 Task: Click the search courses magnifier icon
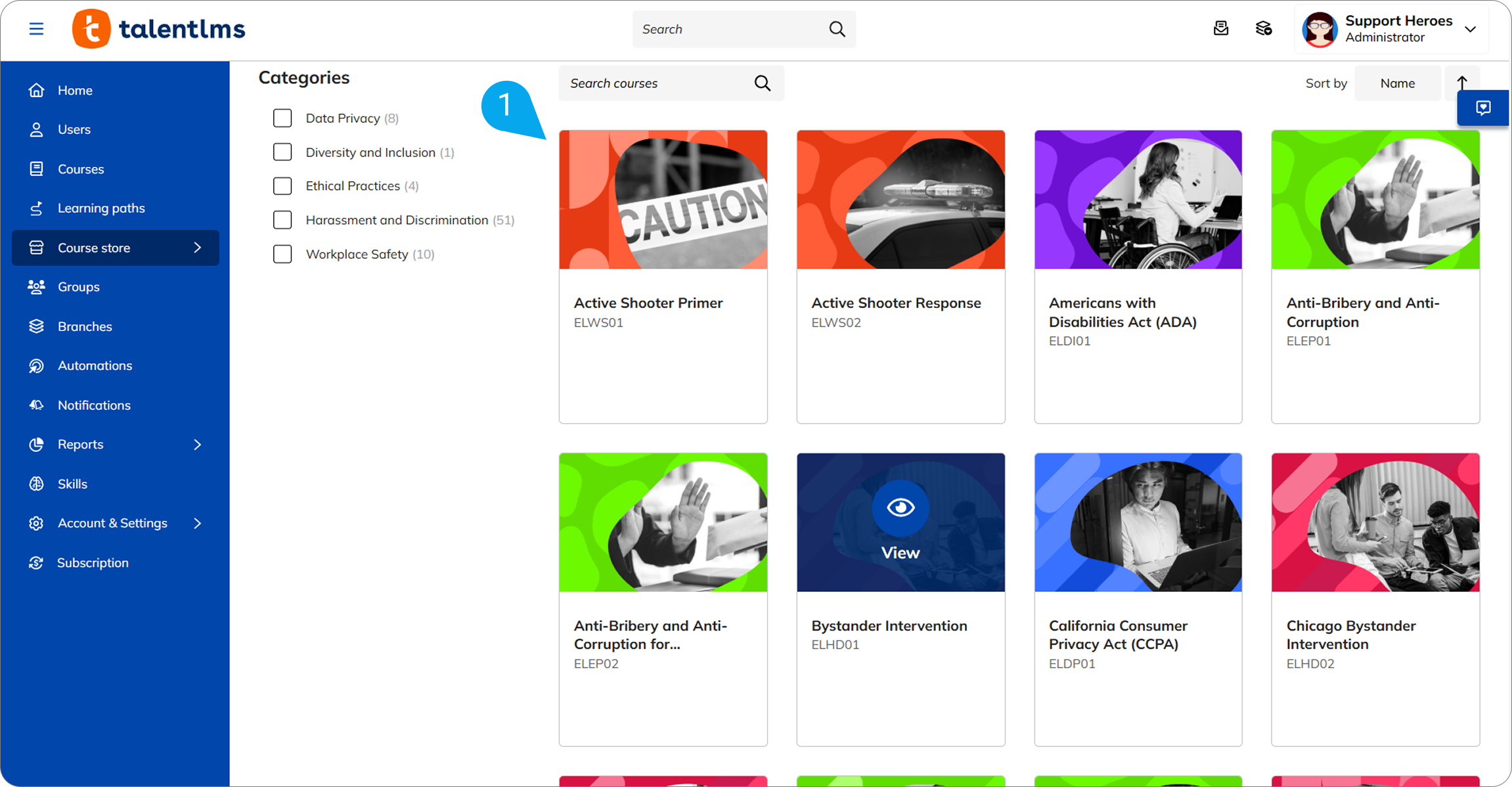[x=762, y=83]
